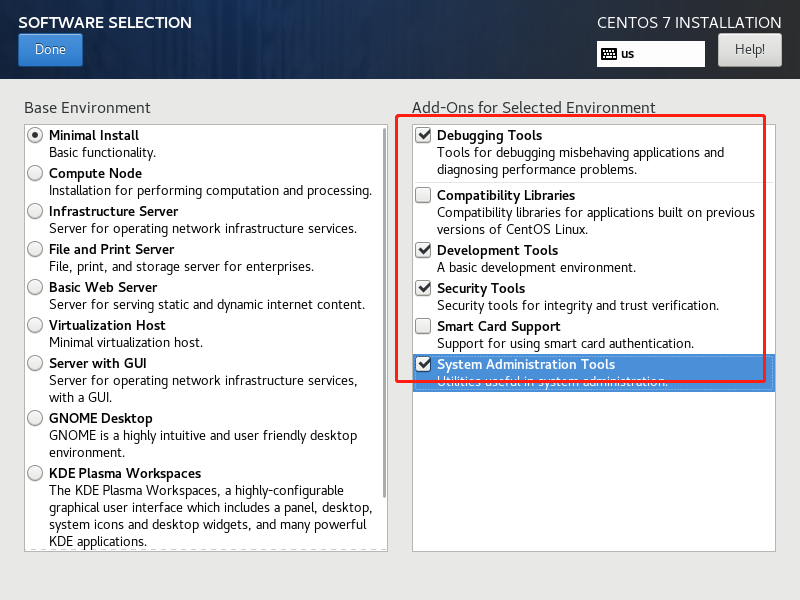This screenshot has width=800, height=600.
Task: Select Basic Web Server environment
Action: point(36,287)
